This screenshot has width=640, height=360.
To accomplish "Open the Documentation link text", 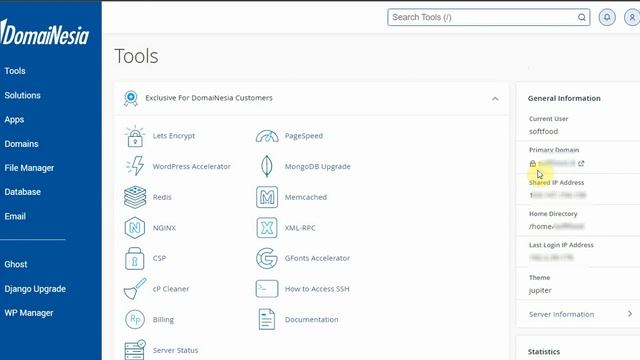I will click(311, 319).
